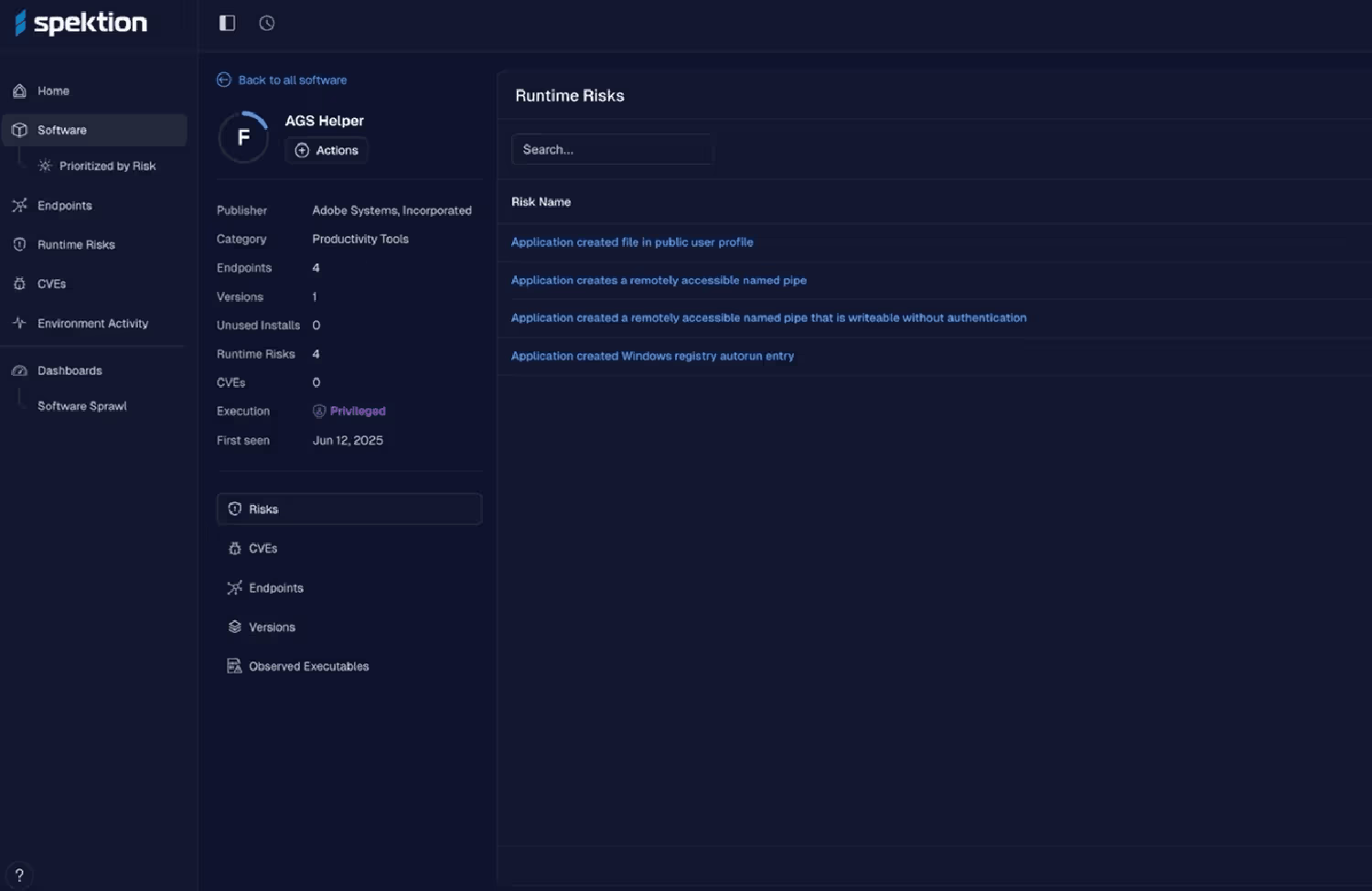Open the Software Sprawl dashboard
Screen dimensions: 1372x891
click(81, 405)
